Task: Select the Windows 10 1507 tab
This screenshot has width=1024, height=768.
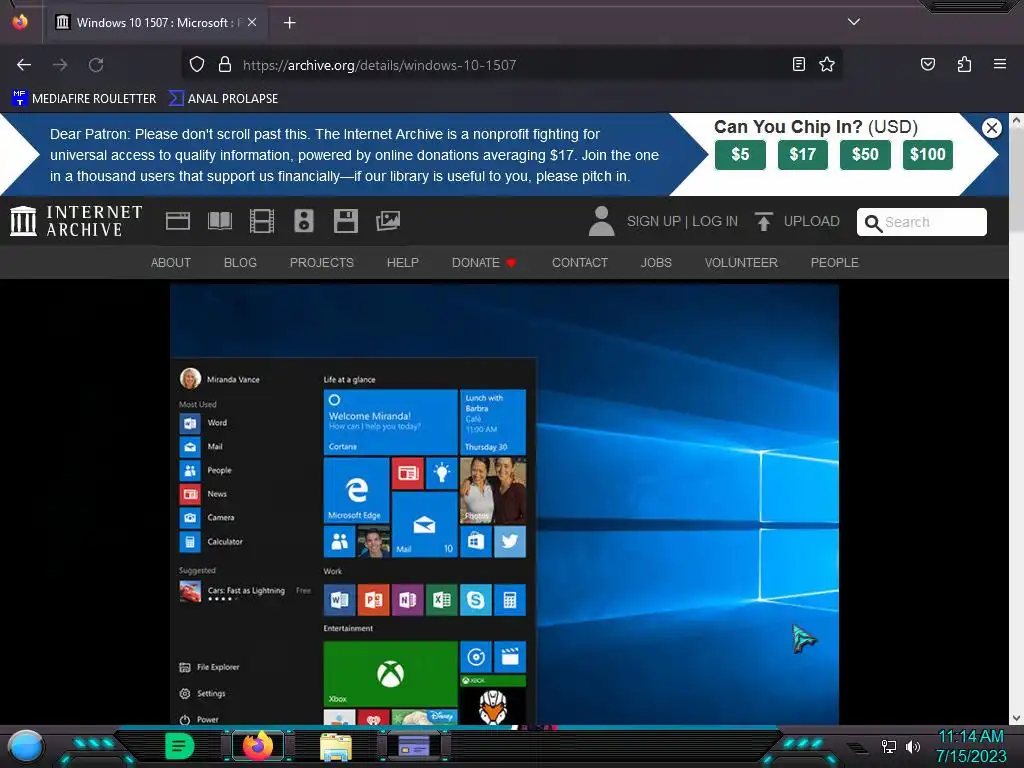Action: click(x=155, y=23)
